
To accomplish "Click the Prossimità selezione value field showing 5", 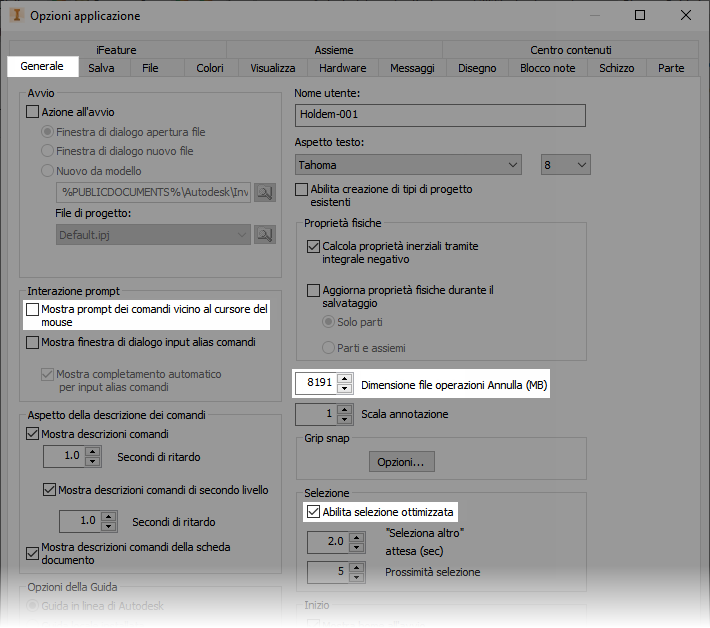I will [x=329, y=572].
